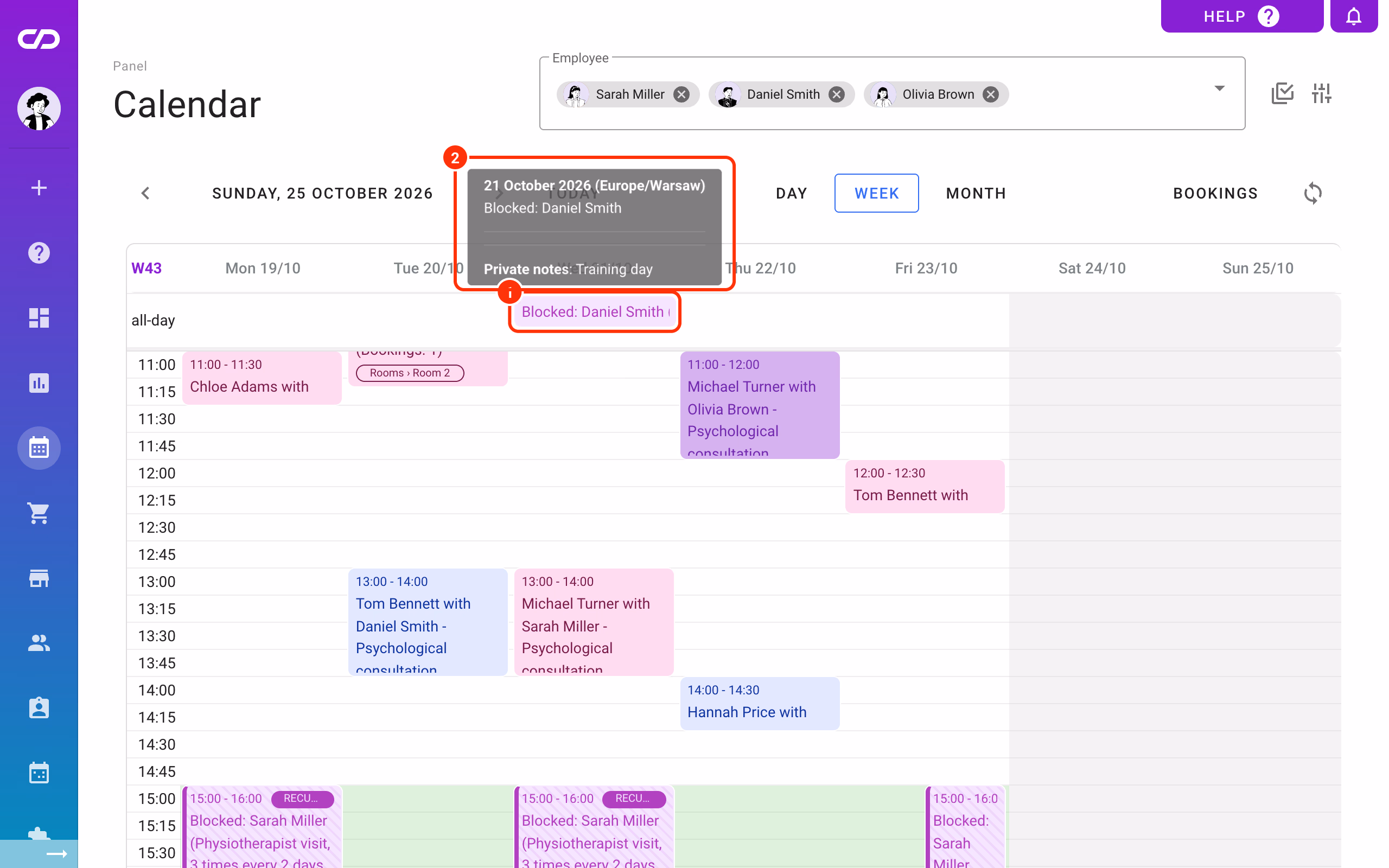Select the Mon 19/10 day header
1389x868 pixels.
[263, 268]
